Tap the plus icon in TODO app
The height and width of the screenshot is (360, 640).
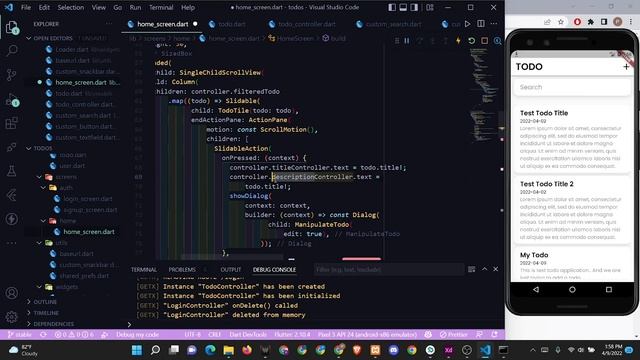coord(626,67)
